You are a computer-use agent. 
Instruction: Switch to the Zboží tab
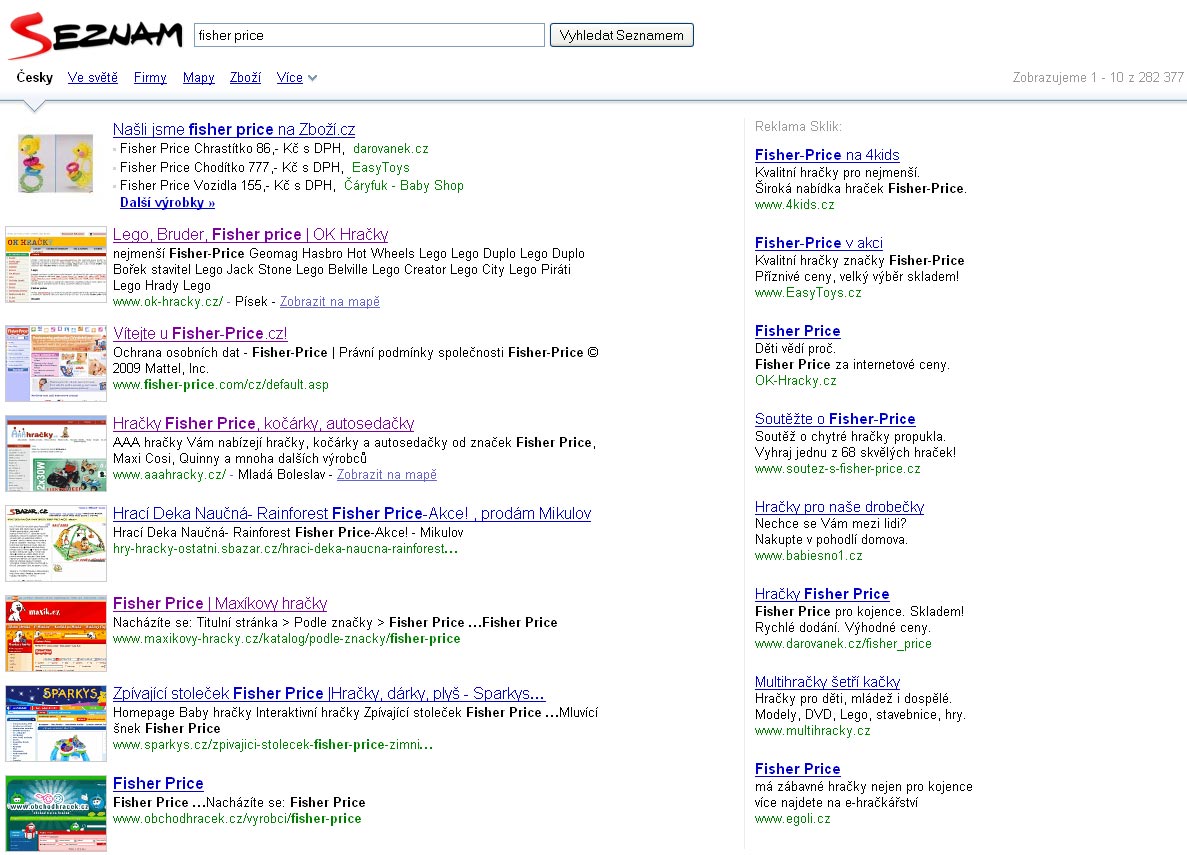[x=245, y=77]
